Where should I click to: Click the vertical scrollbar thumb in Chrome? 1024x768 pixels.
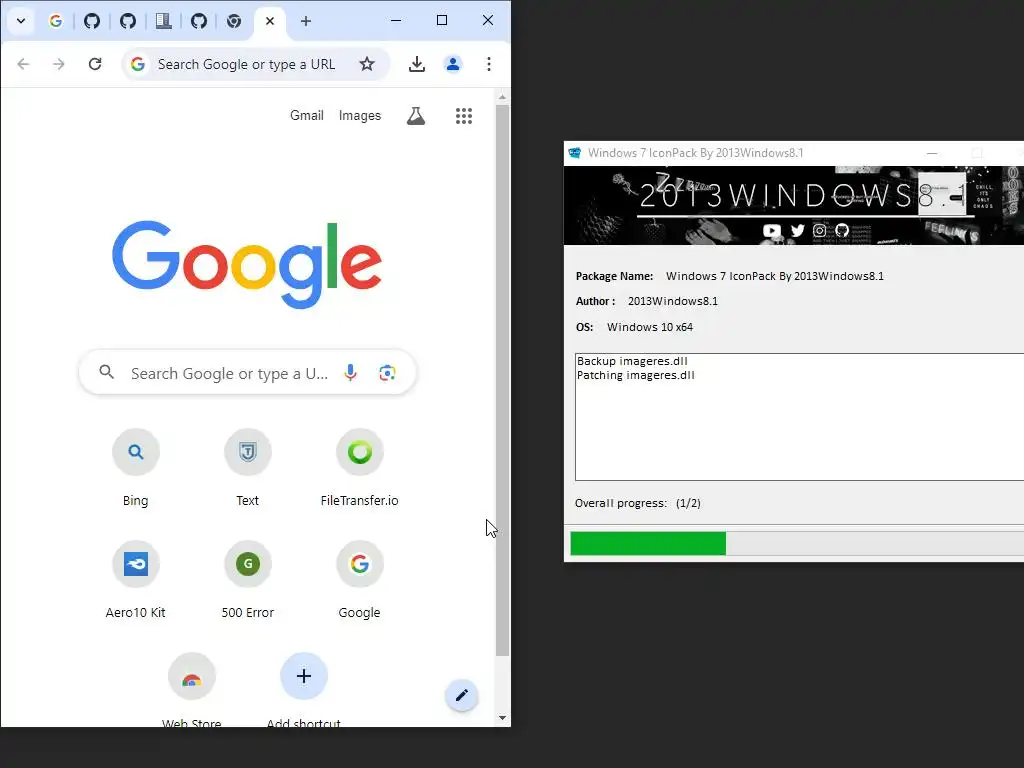(502, 380)
